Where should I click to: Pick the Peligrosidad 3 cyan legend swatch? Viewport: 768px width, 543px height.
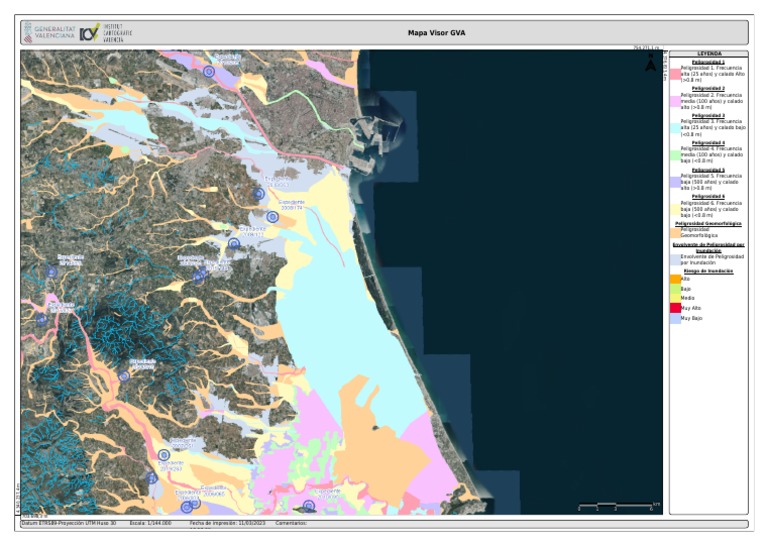tap(675, 127)
